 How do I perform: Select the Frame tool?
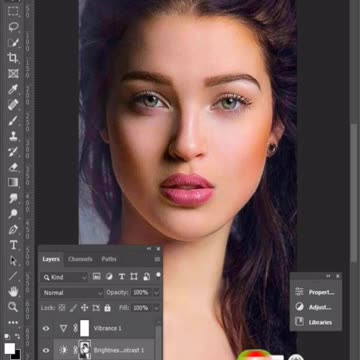(13, 73)
